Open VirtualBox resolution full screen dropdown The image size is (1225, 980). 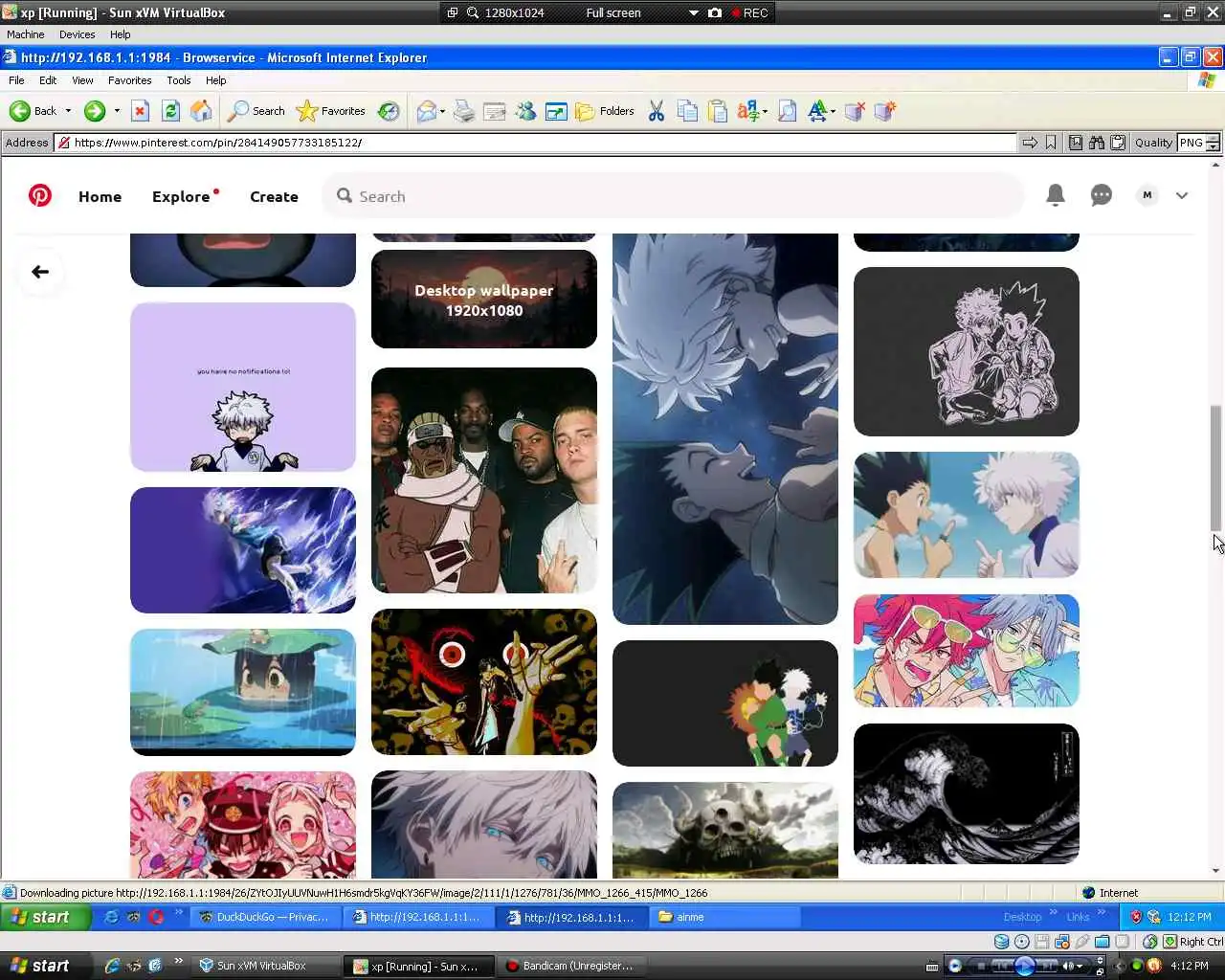(694, 12)
